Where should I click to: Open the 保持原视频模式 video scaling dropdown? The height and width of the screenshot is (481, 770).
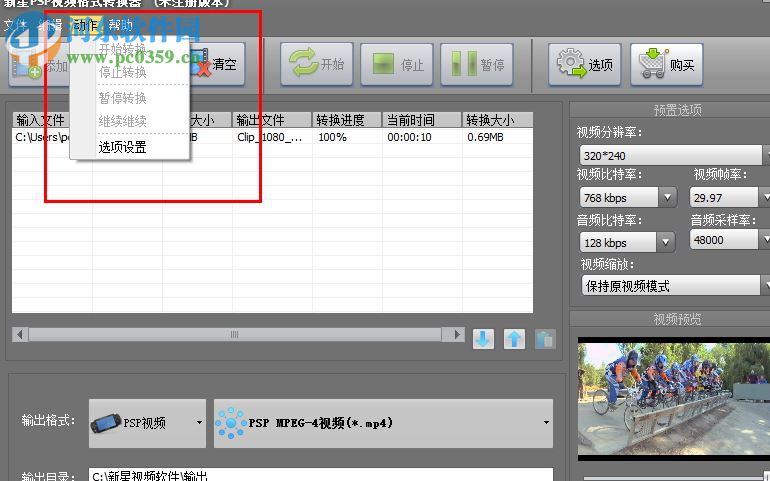click(x=676, y=285)
